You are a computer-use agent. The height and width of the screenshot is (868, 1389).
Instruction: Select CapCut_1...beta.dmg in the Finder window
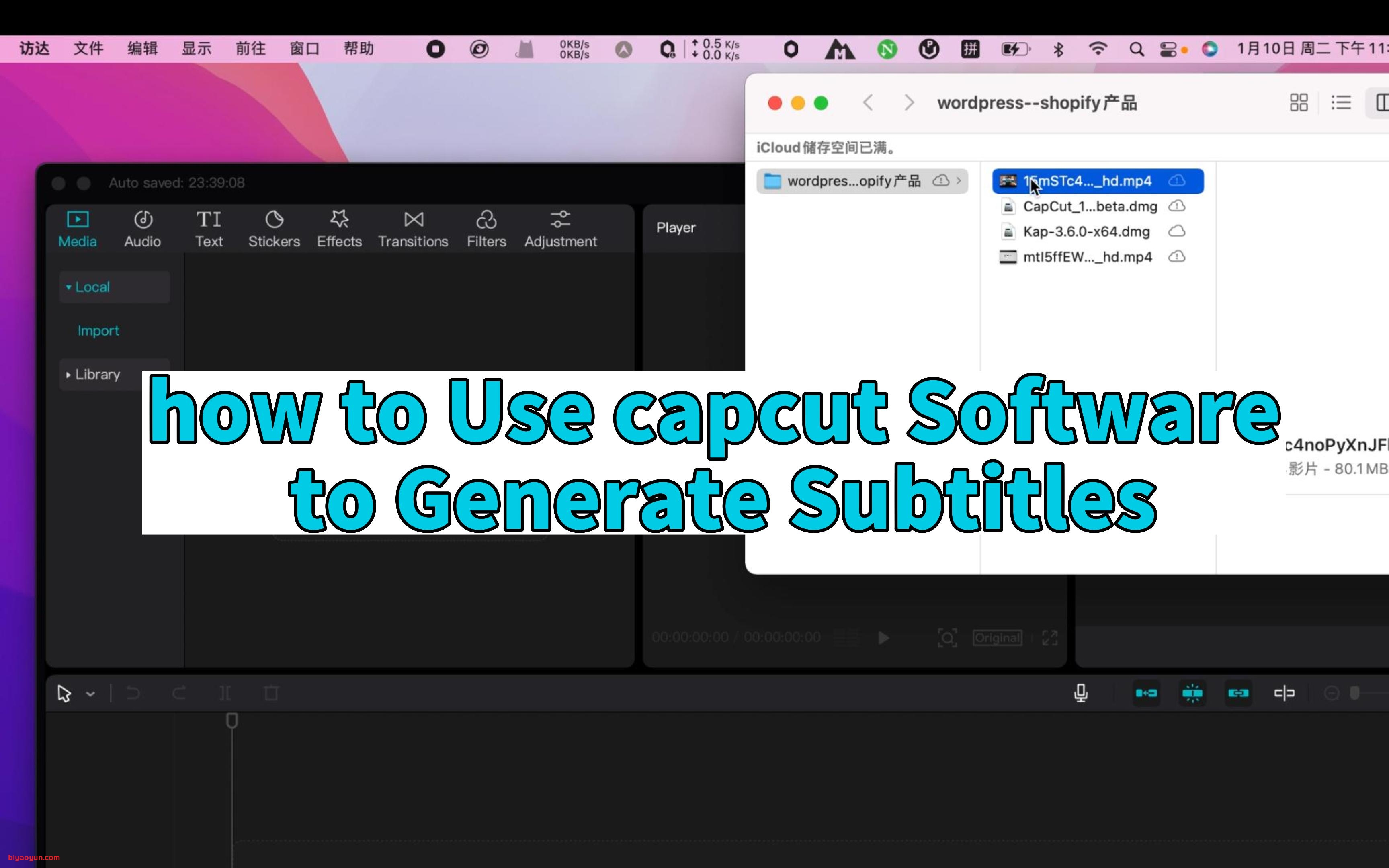(1090, 206)
